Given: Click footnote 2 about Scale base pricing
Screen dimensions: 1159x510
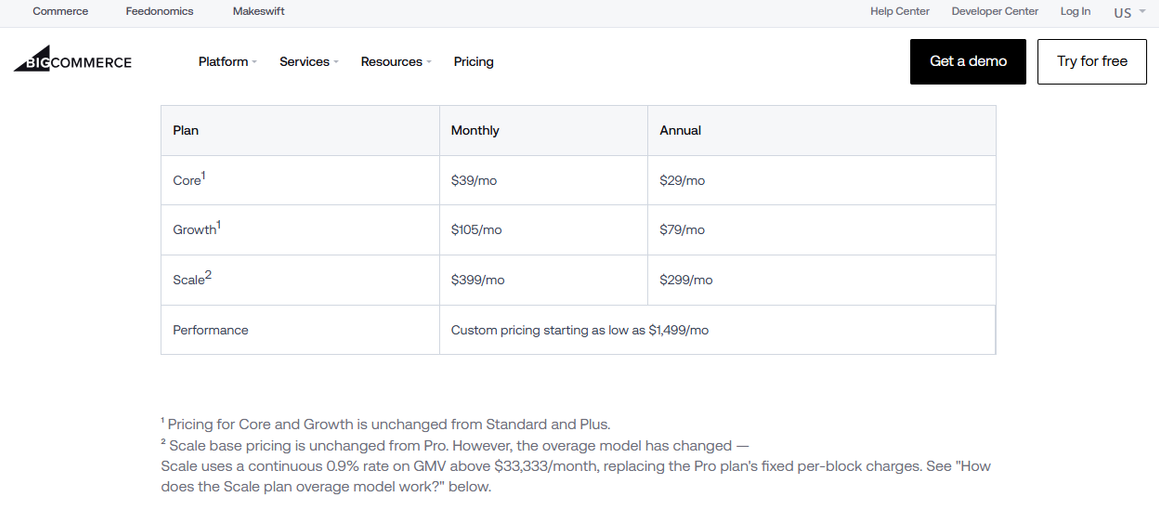Looking at the screenshot, I should pos(455,446).
